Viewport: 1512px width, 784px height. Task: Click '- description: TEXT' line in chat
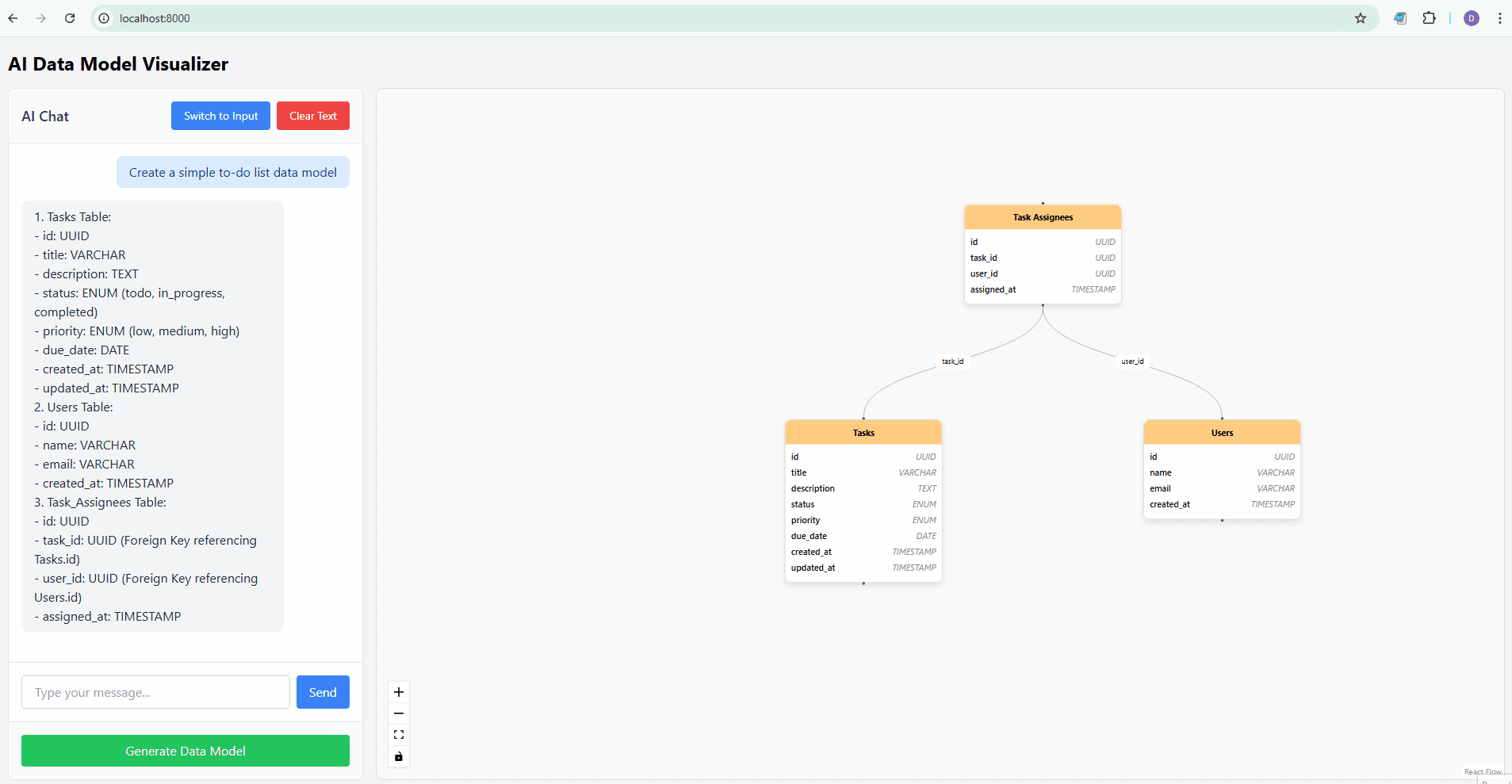[86, 273]
